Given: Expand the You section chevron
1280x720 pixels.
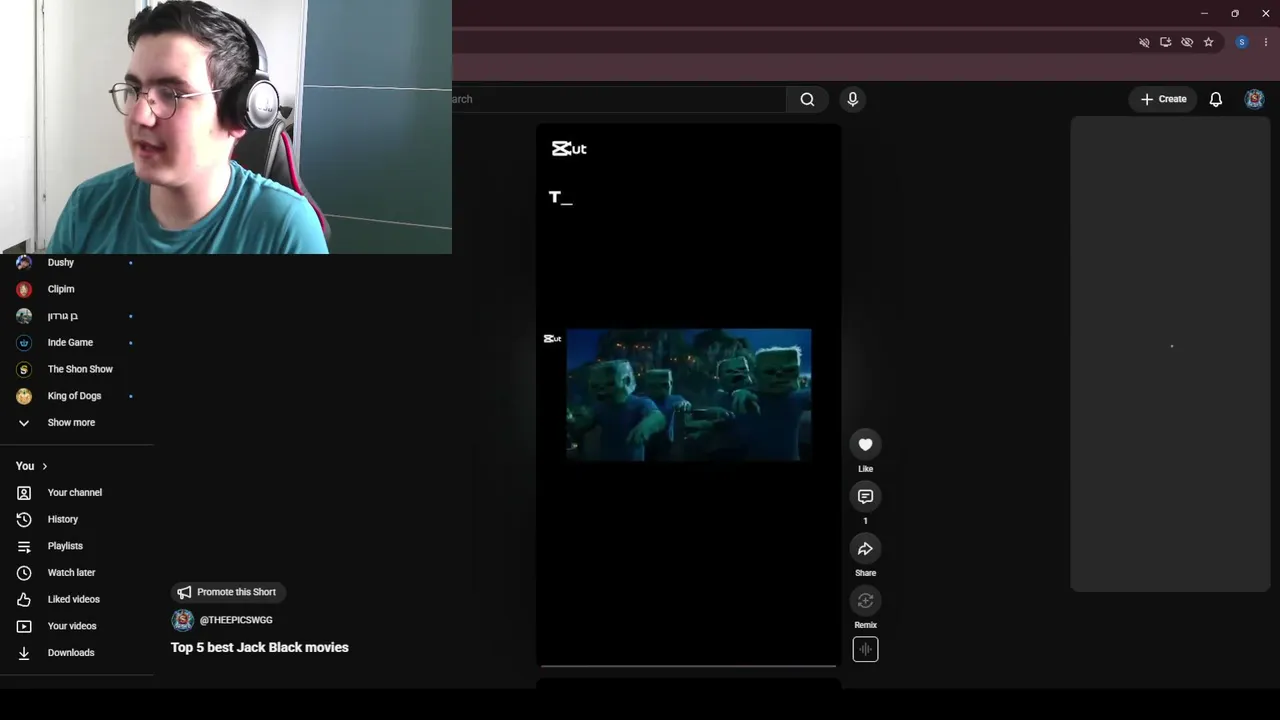Looking at the screenshot, I should click(44, 466).
